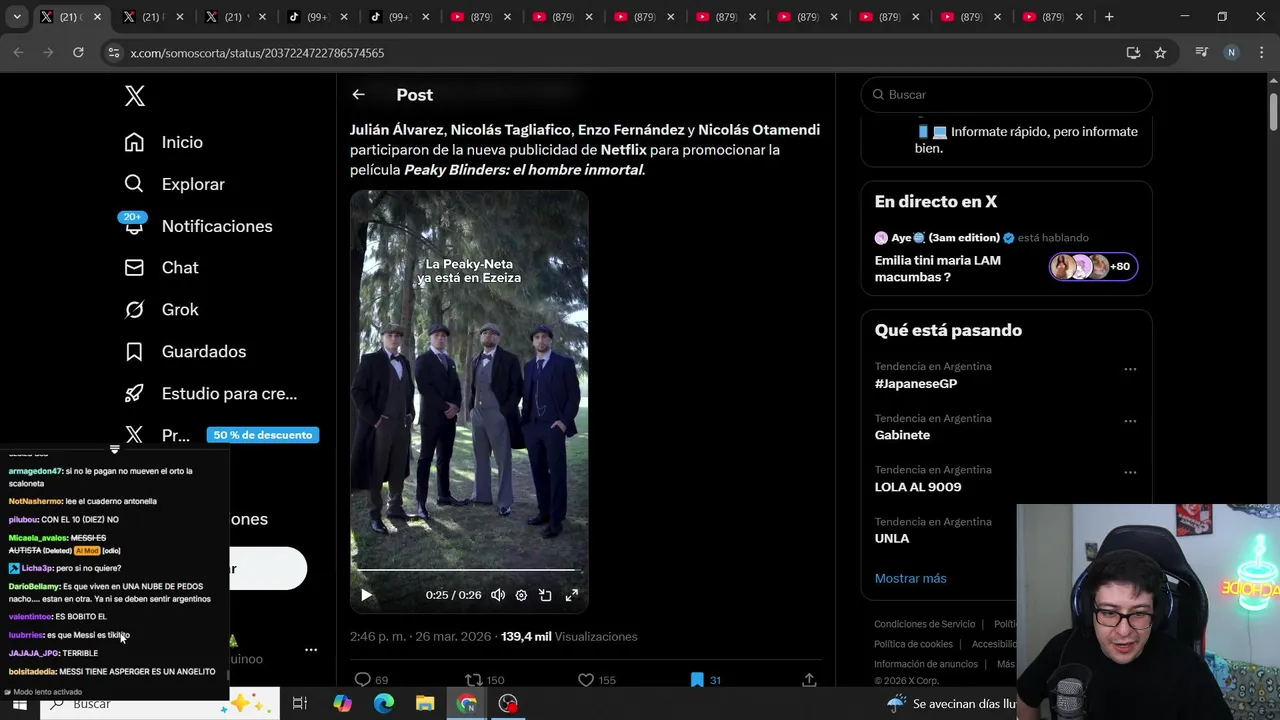Close the active X tab
Viewport: 1280px width, 720px height.
tap(97, 17)
